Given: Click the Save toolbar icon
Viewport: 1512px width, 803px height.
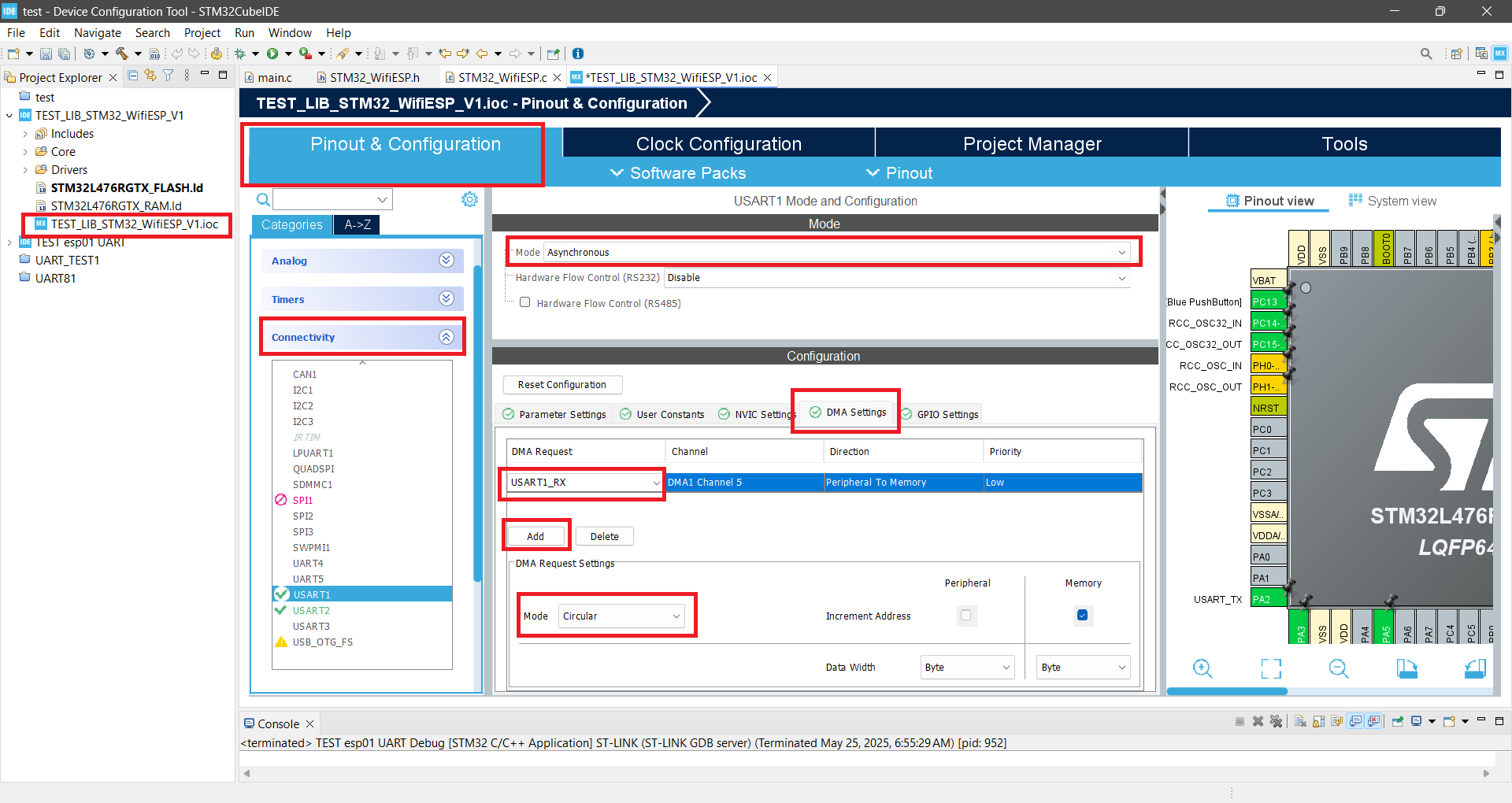Looking at the screenshot, I should (x=46, y=54).
